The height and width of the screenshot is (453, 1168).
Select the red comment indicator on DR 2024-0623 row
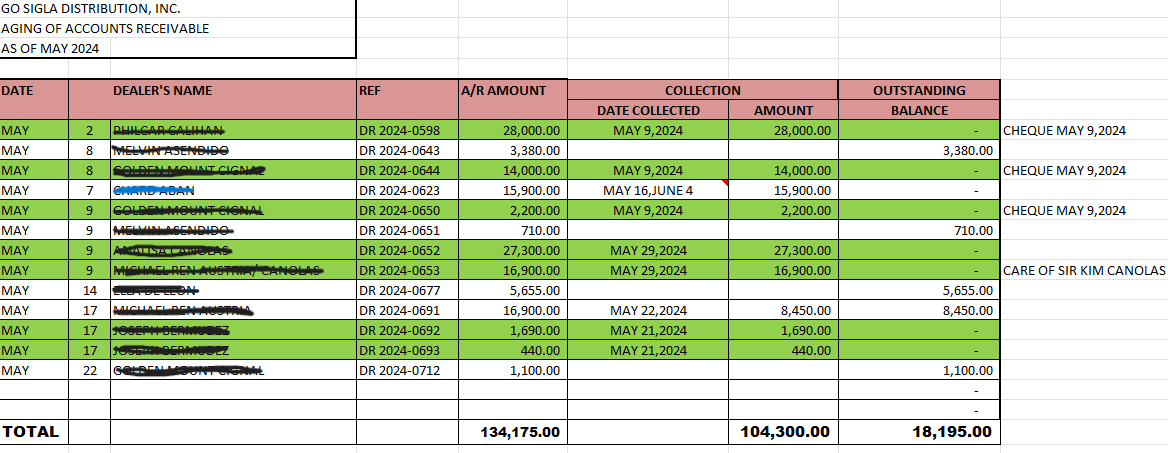point(725,183)
